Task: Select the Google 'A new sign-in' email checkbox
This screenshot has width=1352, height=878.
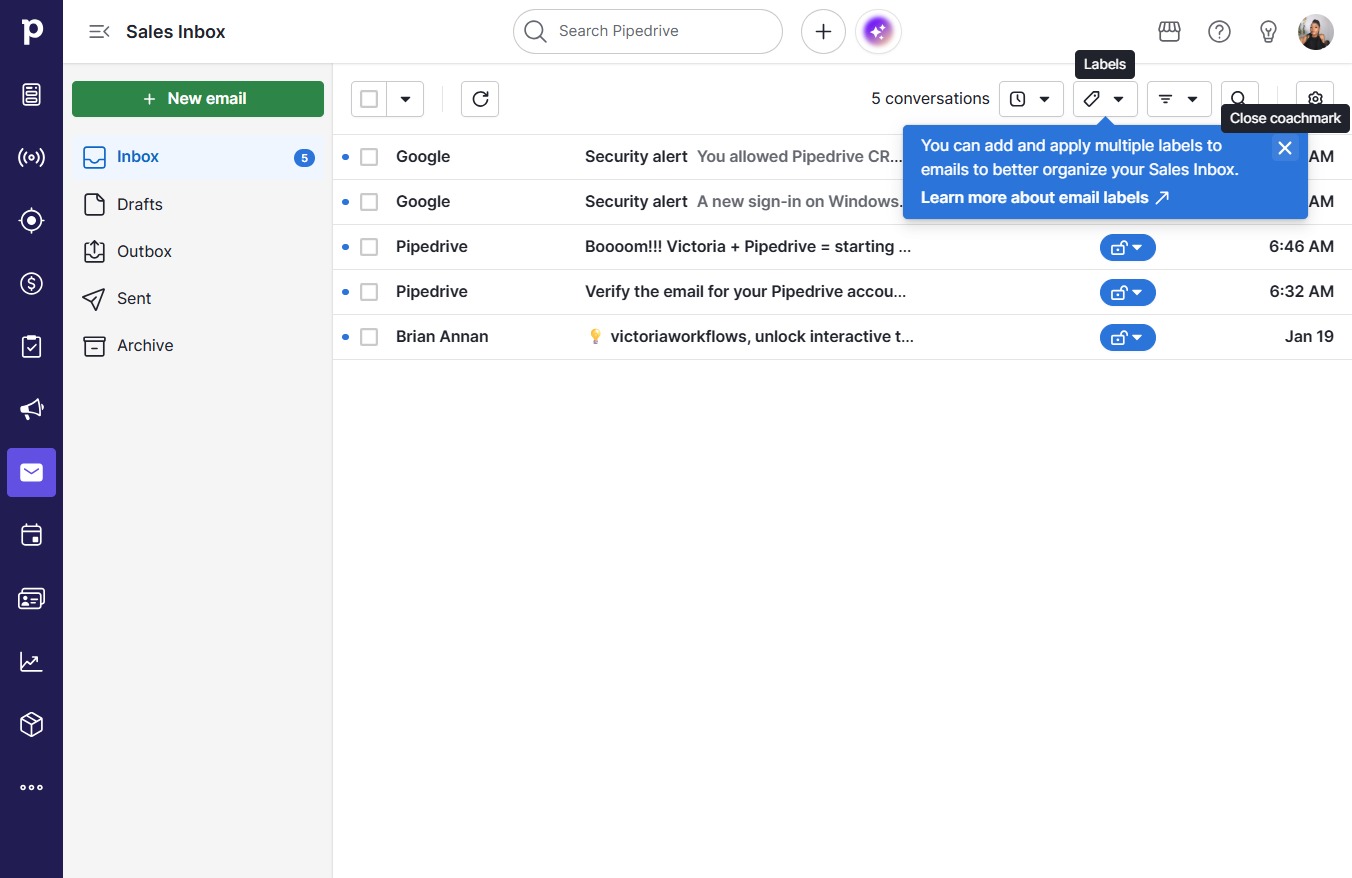Action: tap(369, 202)
